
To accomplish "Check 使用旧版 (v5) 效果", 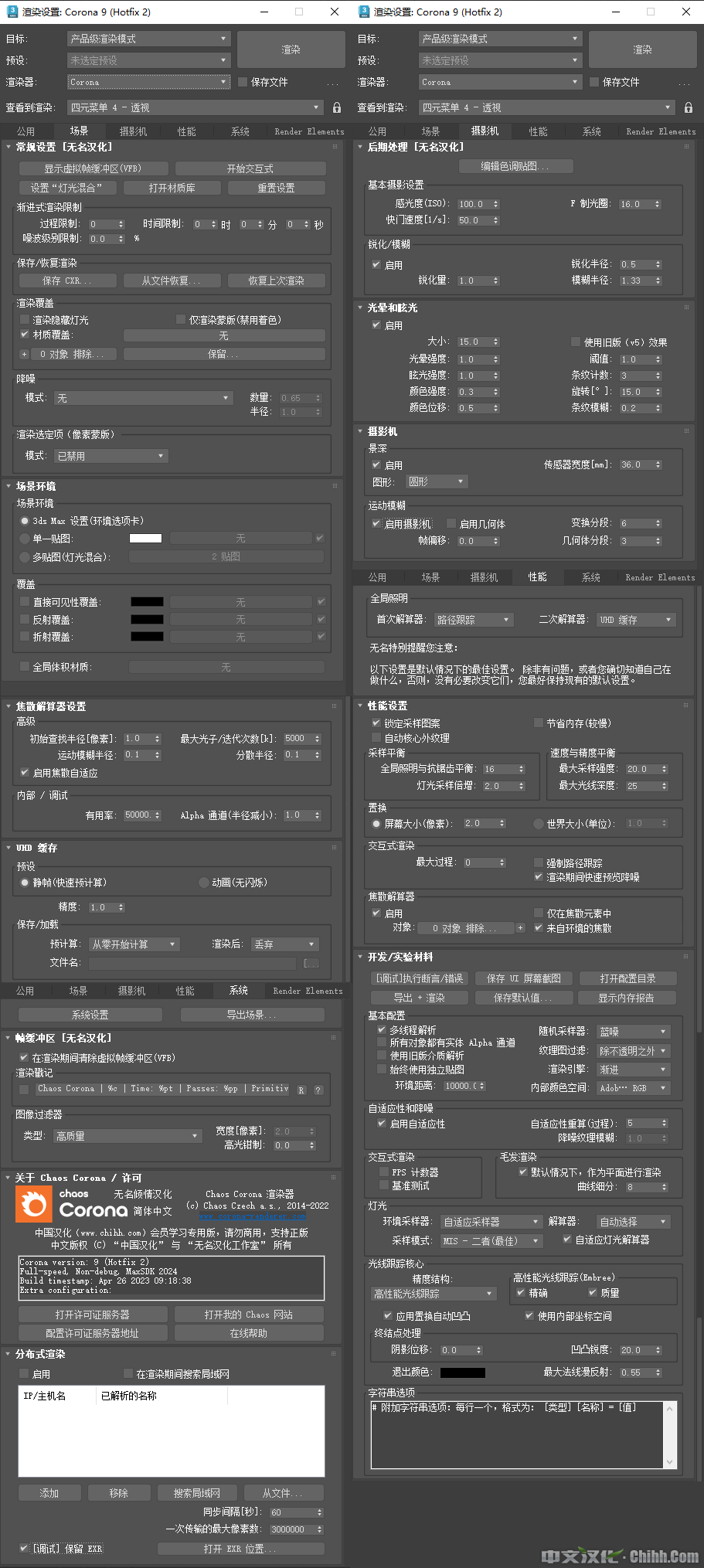I will tap(576, 342).
